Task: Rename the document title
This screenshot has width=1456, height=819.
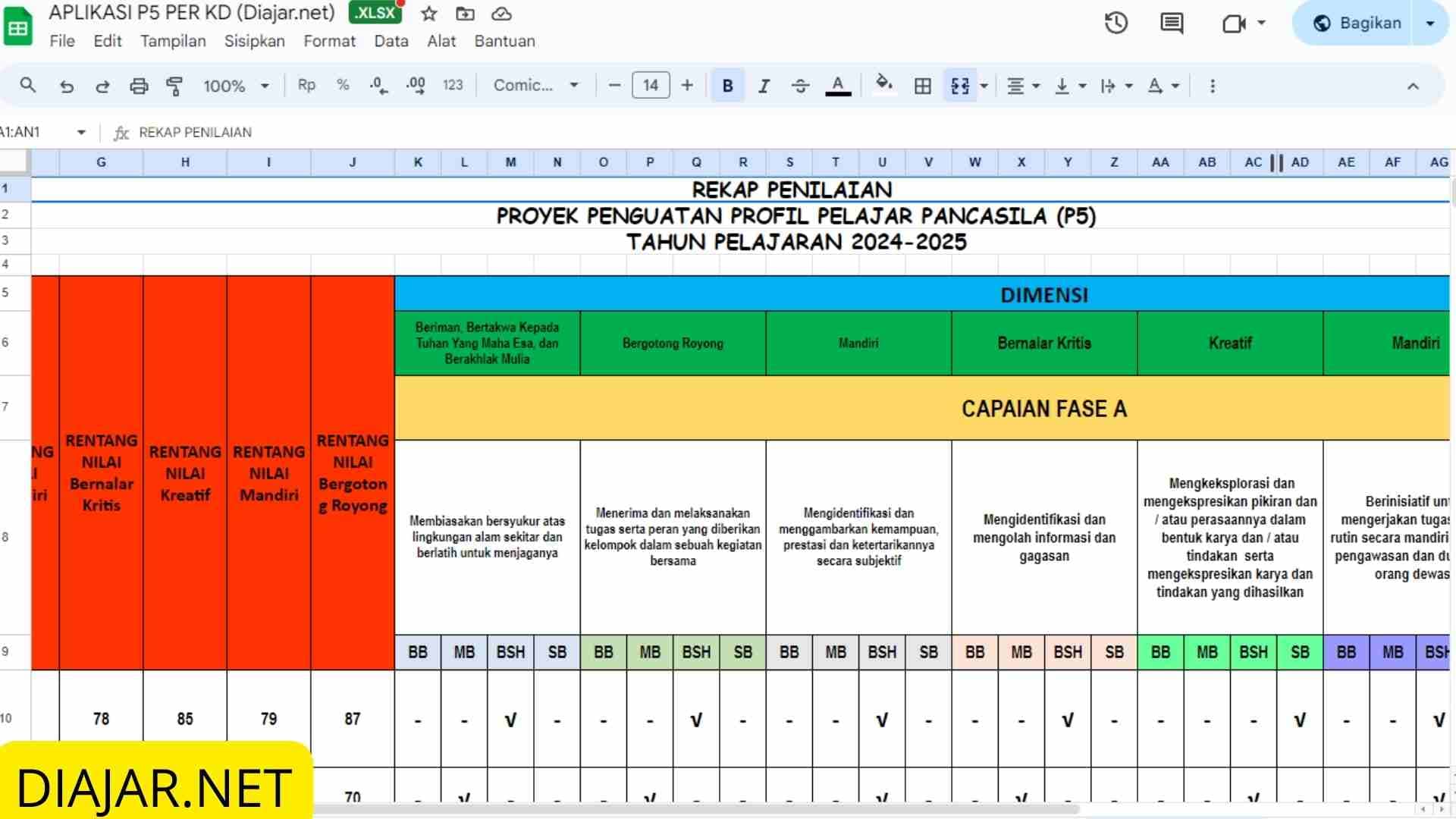Action: [x=192, y=13]
